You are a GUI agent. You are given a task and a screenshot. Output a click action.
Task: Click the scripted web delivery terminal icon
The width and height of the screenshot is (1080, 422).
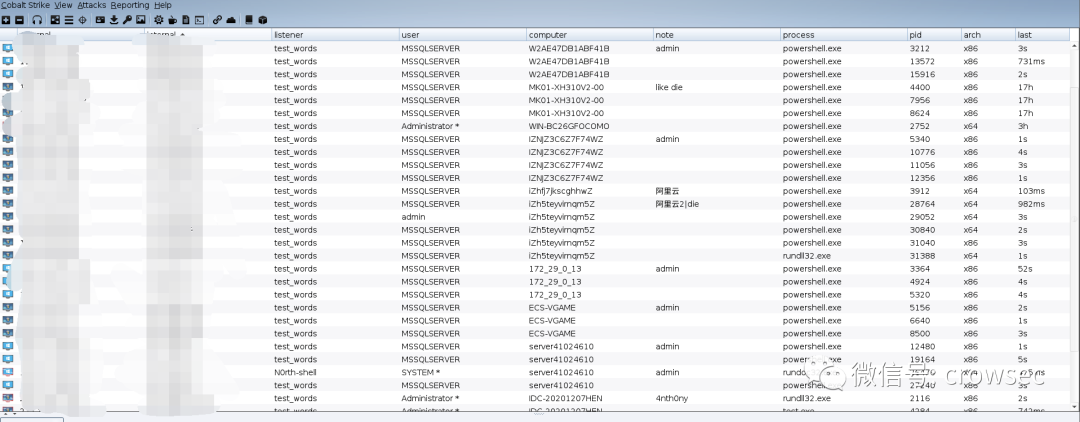pyautogui.click(x=199, y=20)
